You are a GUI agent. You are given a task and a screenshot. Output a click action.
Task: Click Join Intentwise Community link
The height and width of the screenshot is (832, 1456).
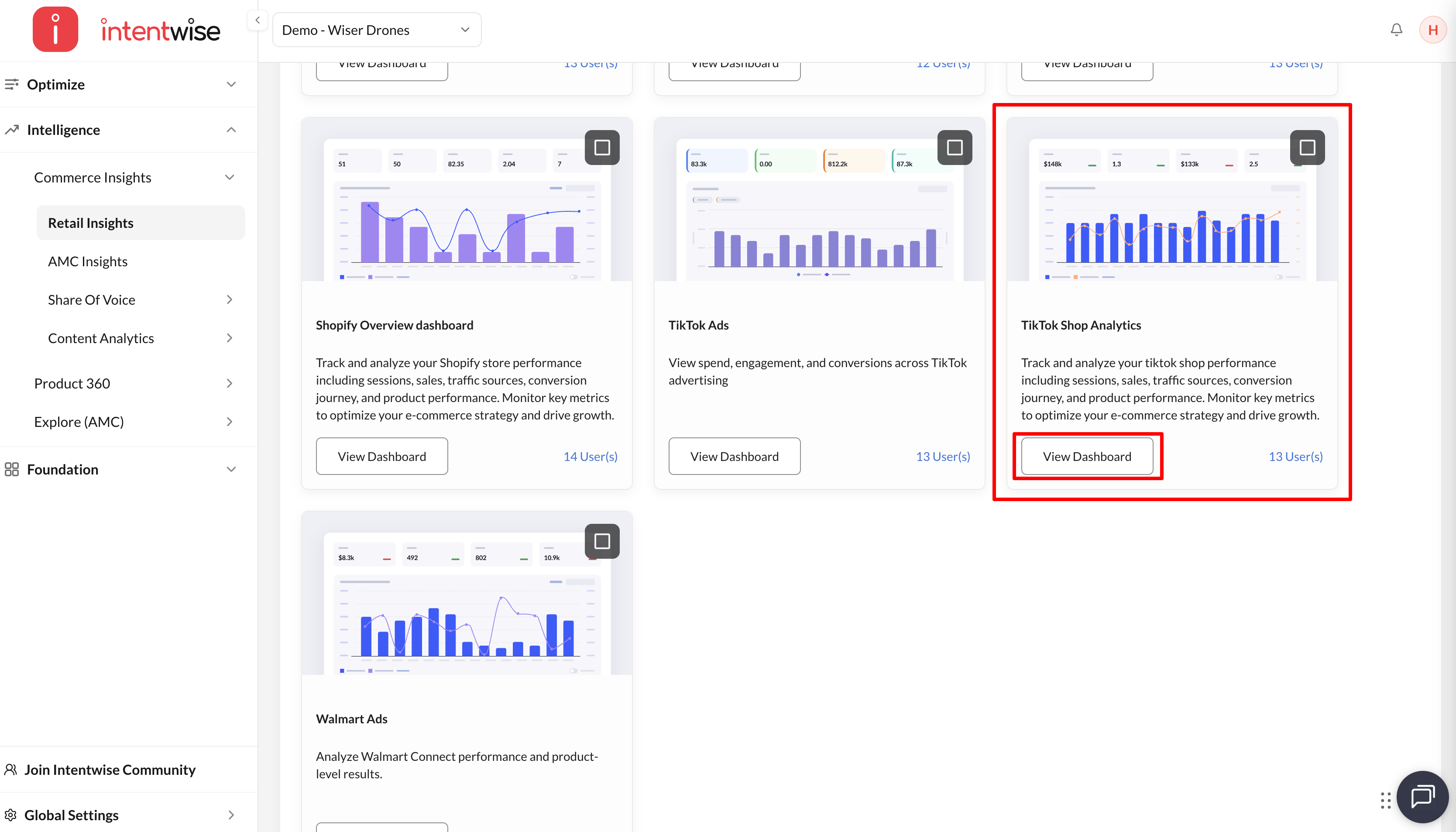click(x=110, y=770)
